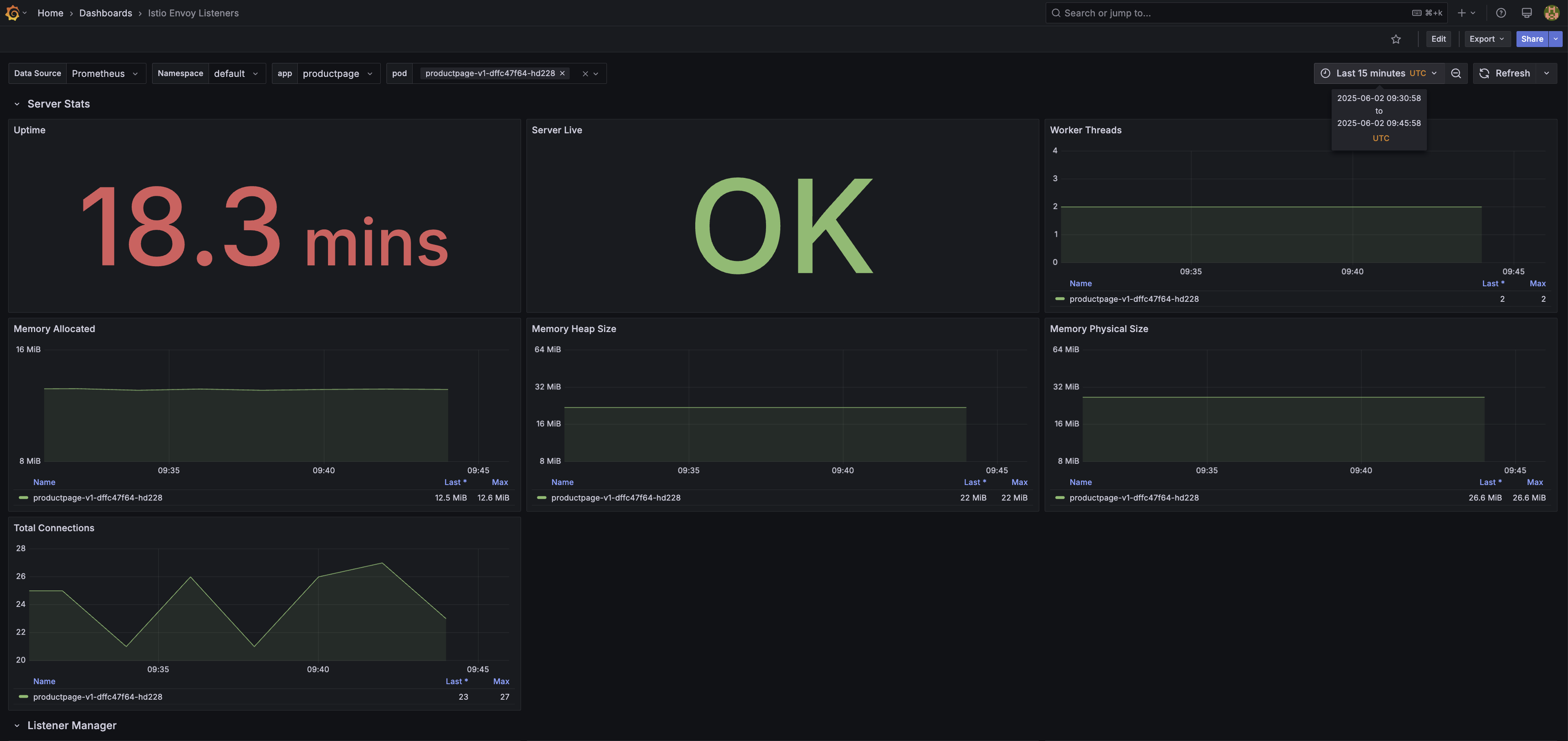Remove the productpage-v1 pod chip

562,73
